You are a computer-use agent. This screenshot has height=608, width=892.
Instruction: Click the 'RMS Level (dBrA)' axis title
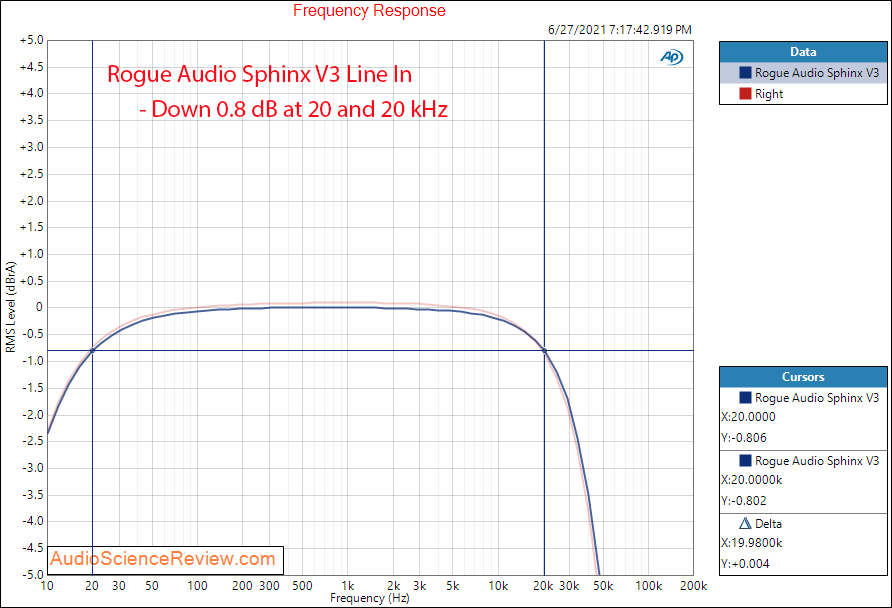tap(11, 307)
